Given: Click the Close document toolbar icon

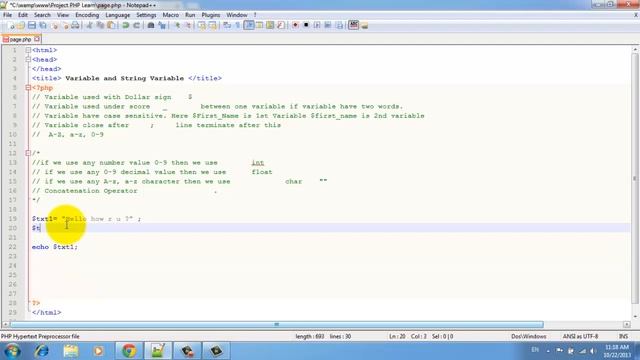Looking at the screenshot, I should (54, 25).
